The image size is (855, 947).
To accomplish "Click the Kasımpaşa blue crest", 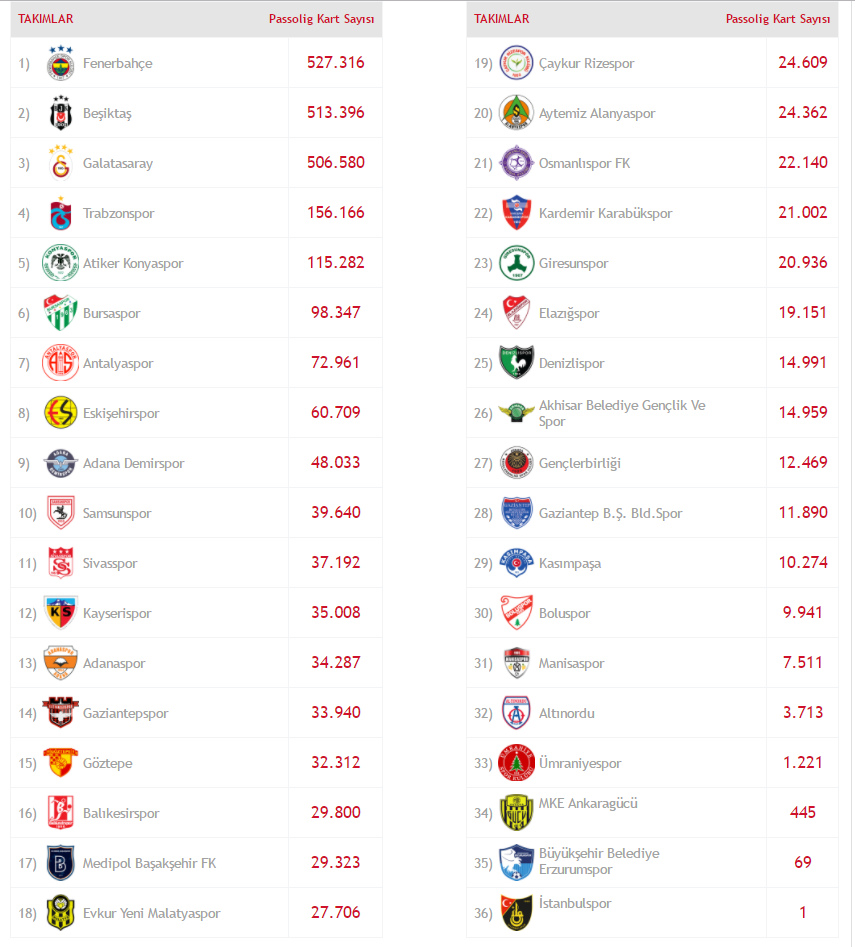I will click(516, 563).
